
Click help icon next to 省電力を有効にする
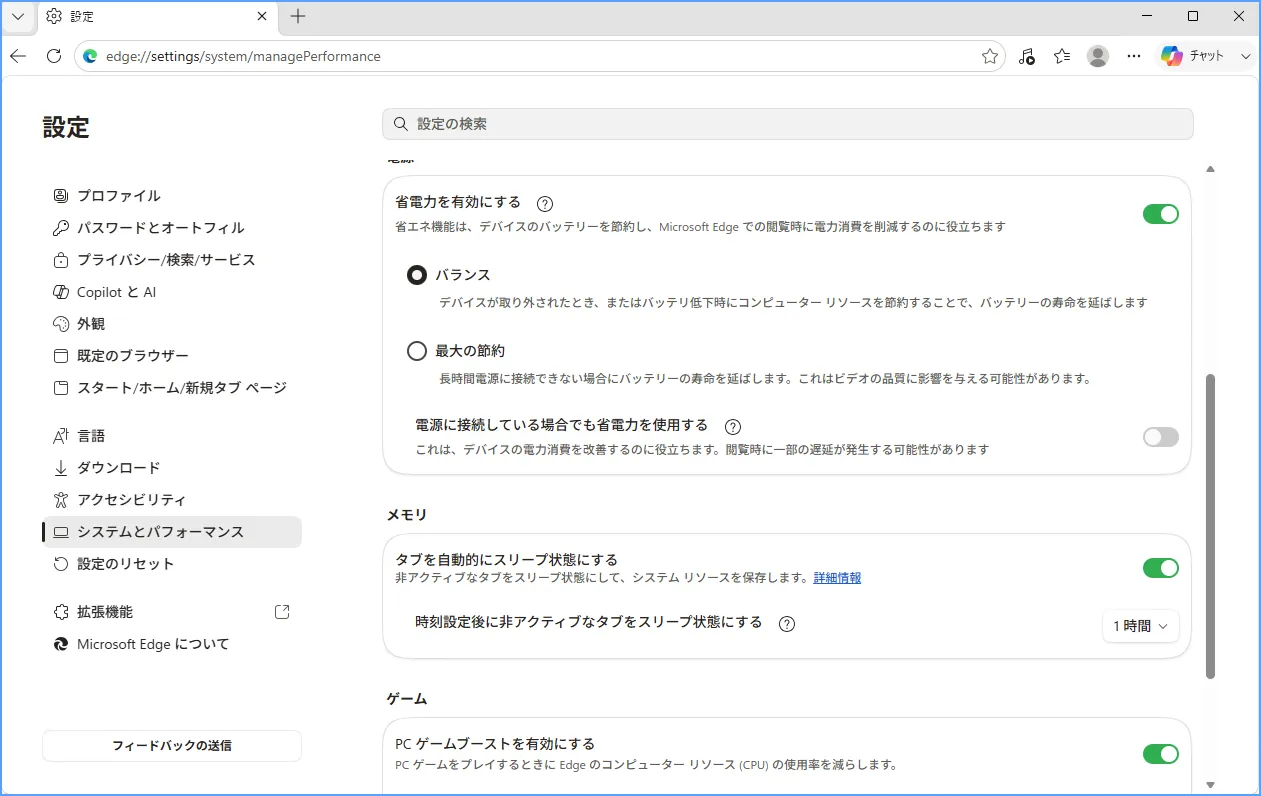coord(545,203)
